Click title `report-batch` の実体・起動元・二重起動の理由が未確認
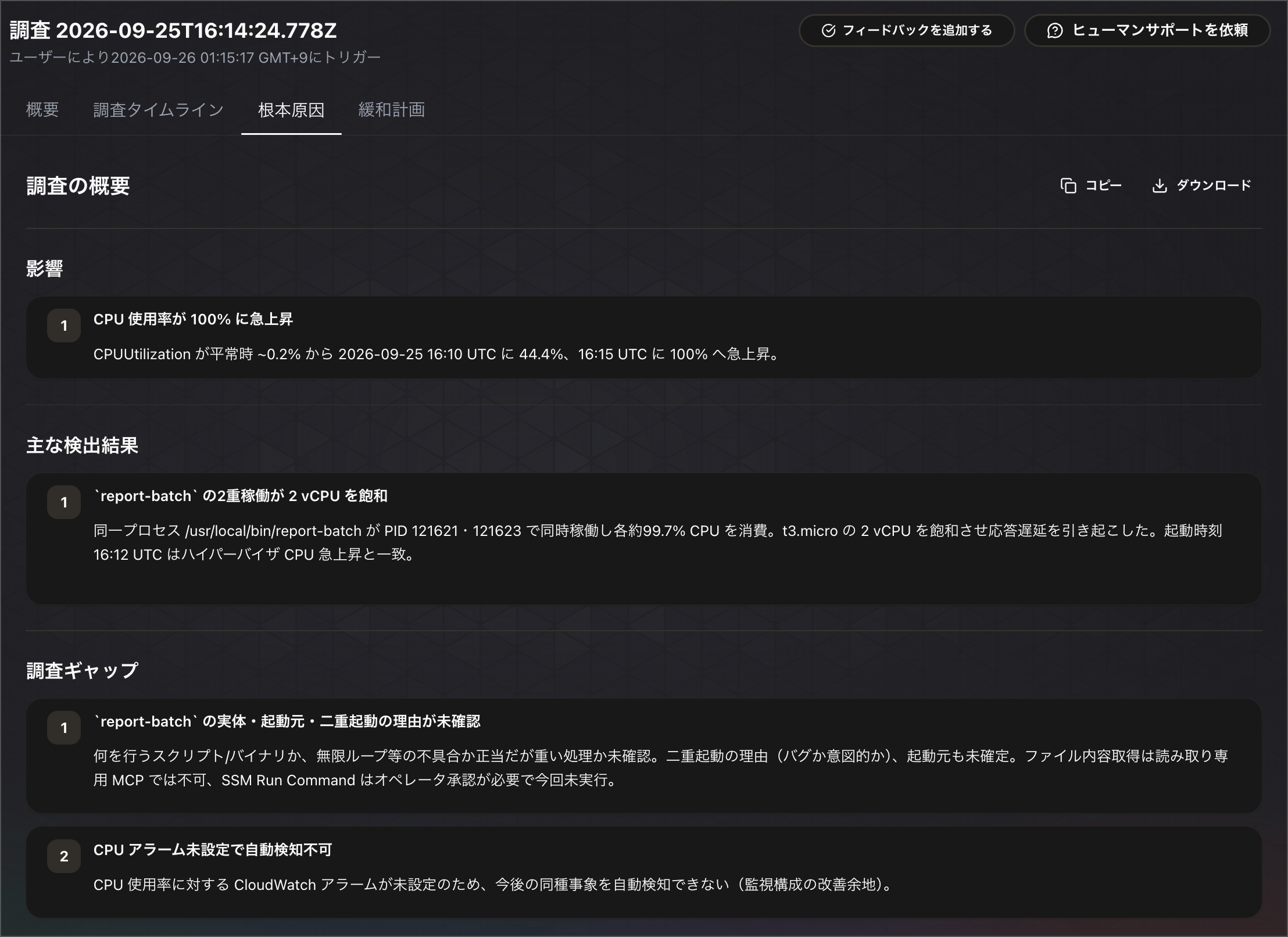Image resolution: width=1288 pixels, height=937 pixels. (287, 721)
